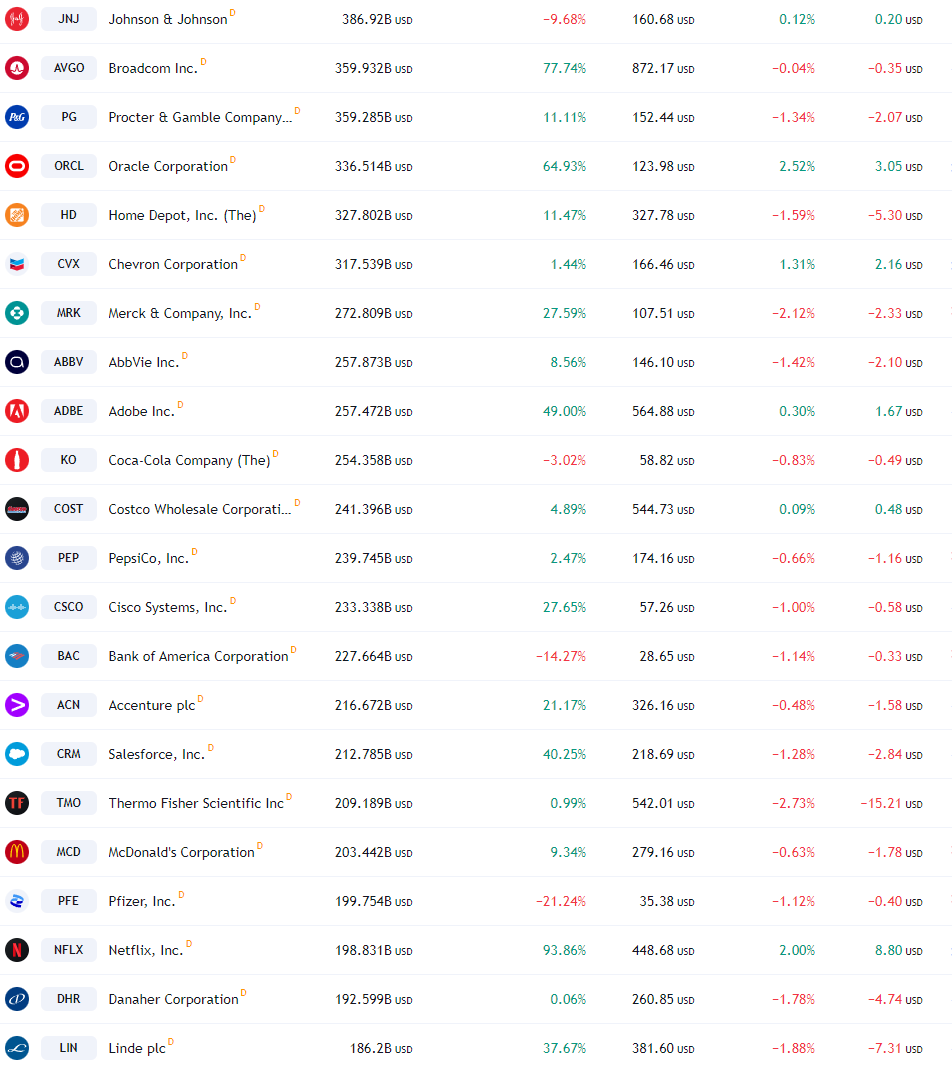Click the PepsiCo globe logo icon
The image size is (952, 1066).
[x=17, y=557]
